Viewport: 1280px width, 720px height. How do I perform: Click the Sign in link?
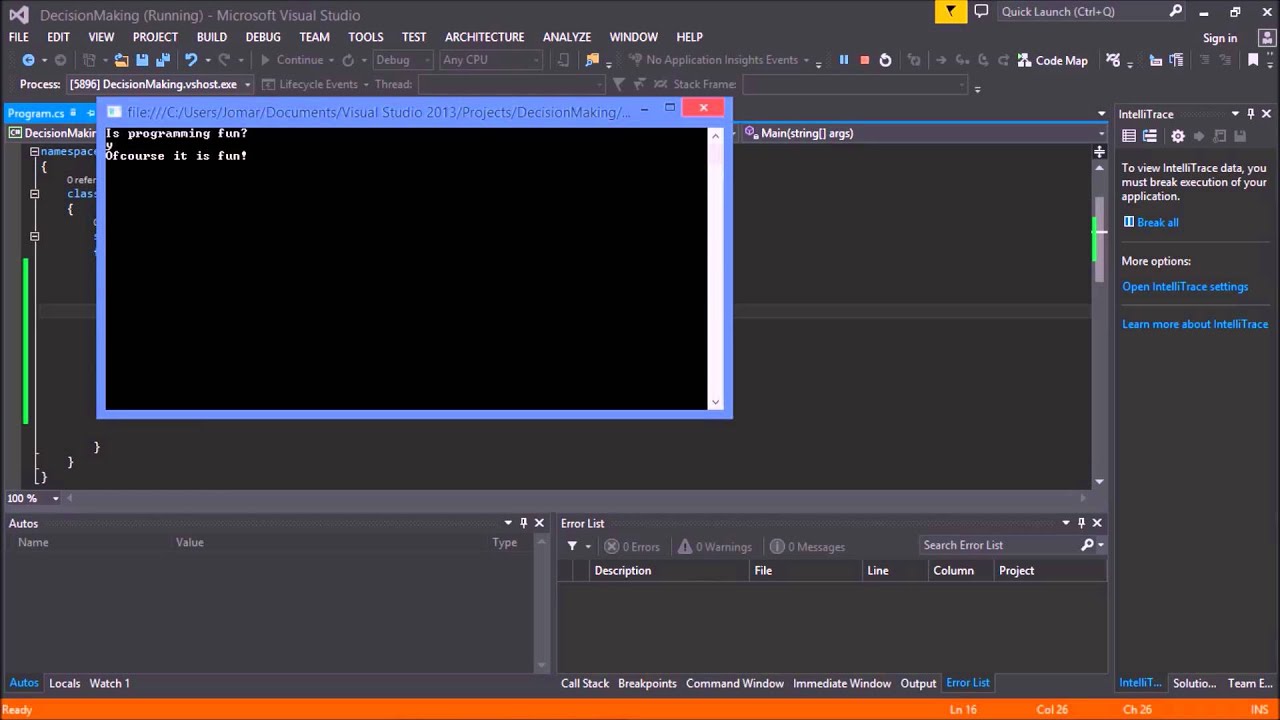pyautogui.click(x=1220, y=38)
